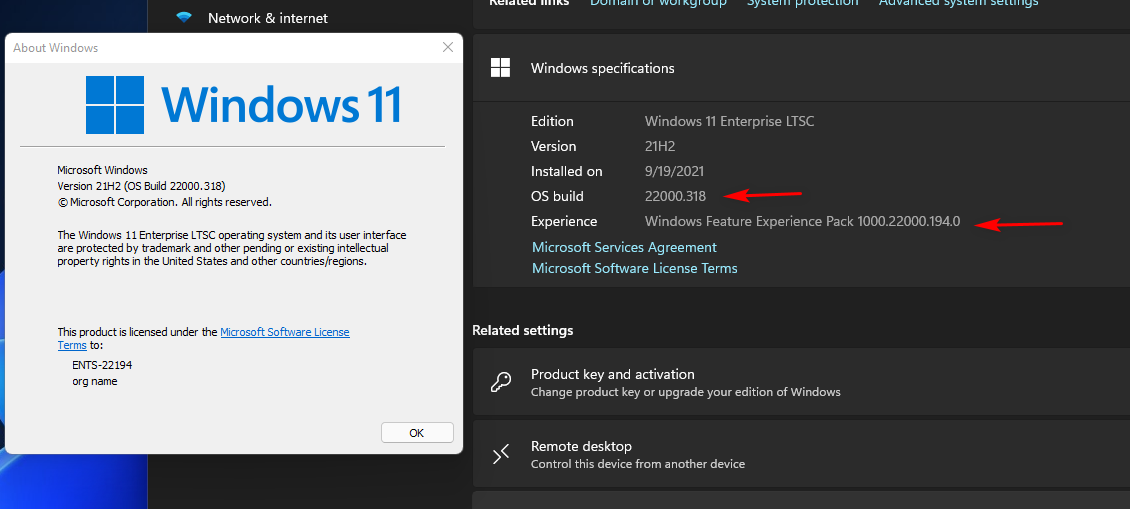Select the Windows Feature Experience Pack value
1130x509 pixels.
802,221
